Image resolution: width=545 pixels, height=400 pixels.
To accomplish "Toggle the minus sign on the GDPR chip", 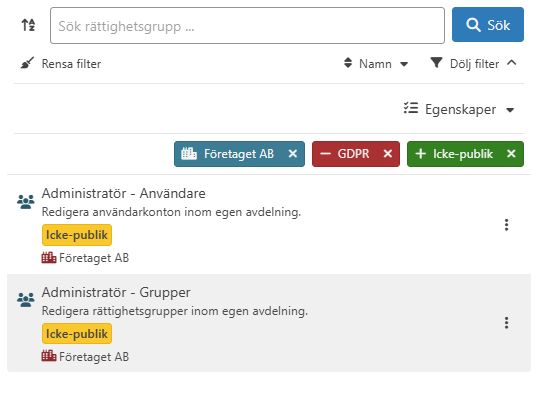I will (325, 154).
